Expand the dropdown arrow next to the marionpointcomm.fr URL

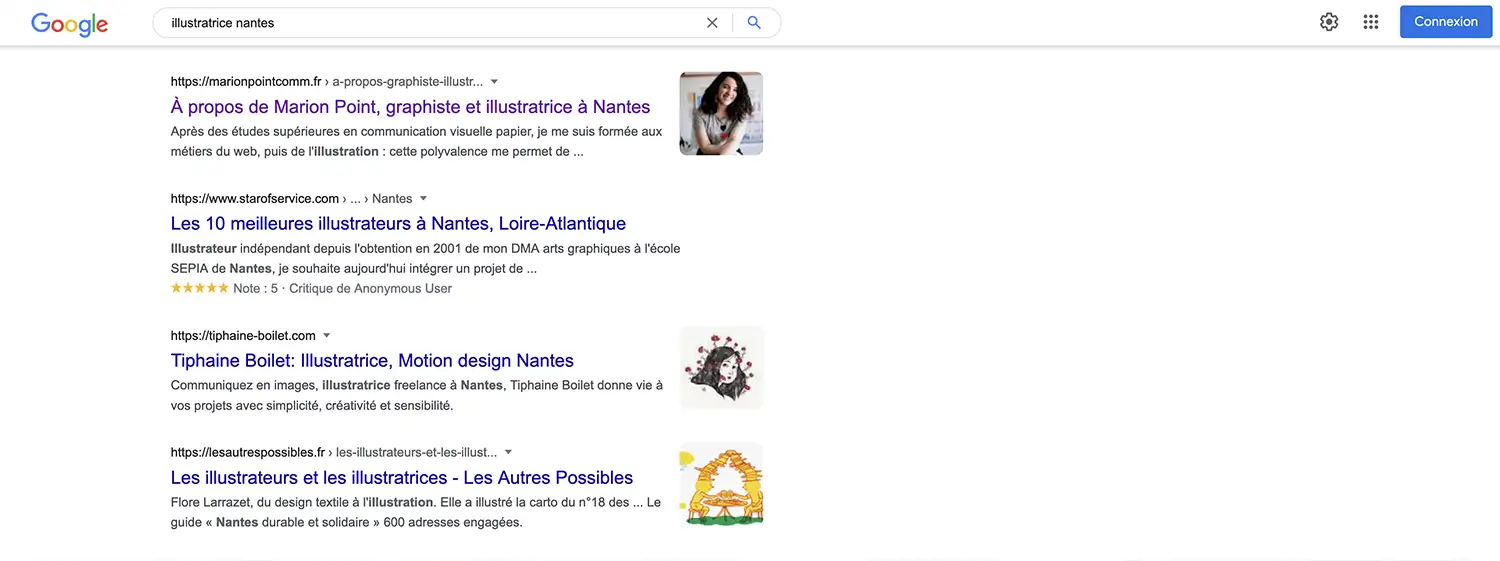tap(494, 82)
